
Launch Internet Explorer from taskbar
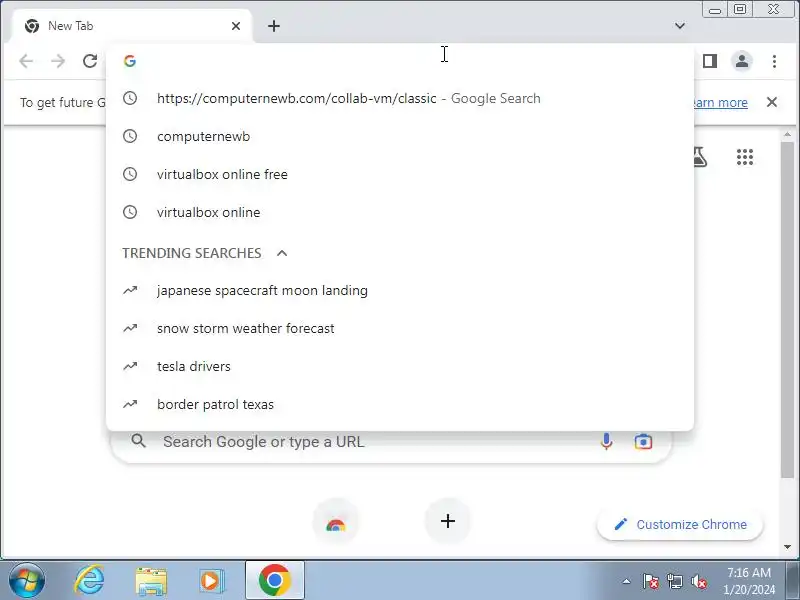(90, 581)
